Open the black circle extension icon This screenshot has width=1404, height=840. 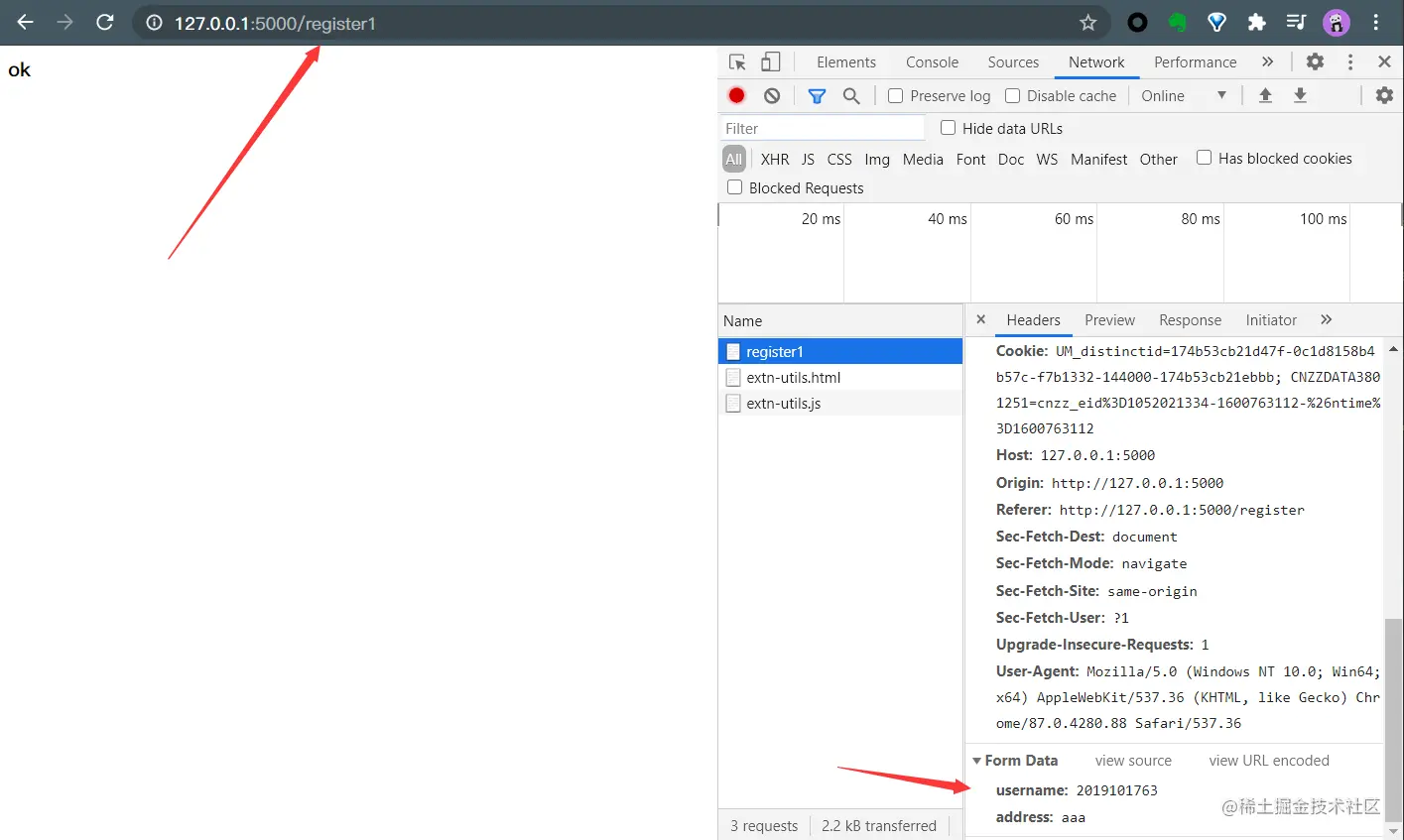[x=1137, y=22]
